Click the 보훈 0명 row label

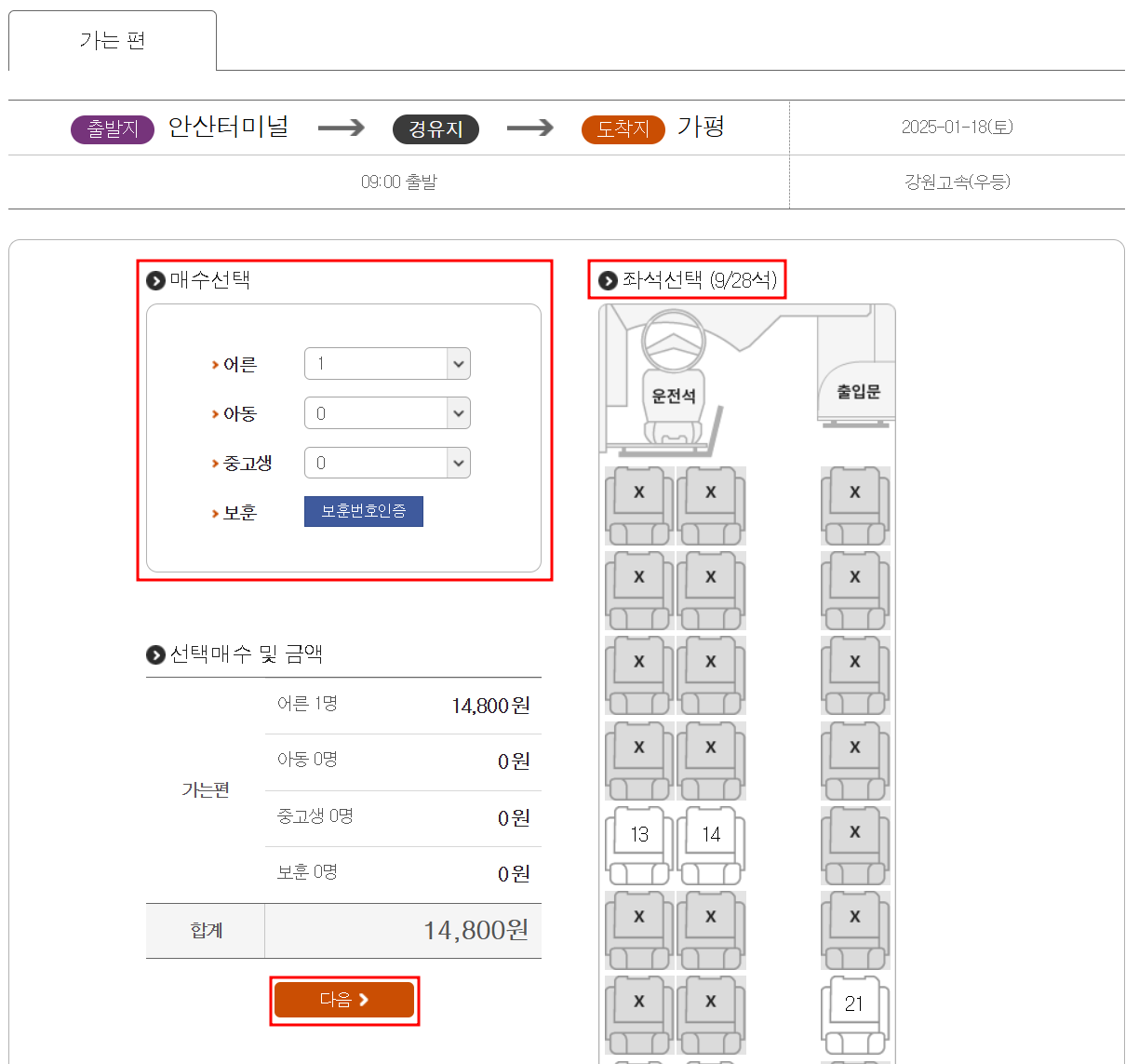click(307, 872)
